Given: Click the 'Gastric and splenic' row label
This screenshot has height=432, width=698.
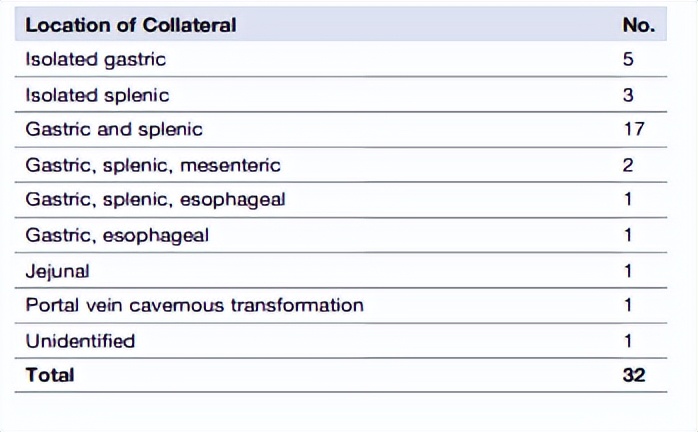Looking at the screenshot, I should tap(114, 129).
